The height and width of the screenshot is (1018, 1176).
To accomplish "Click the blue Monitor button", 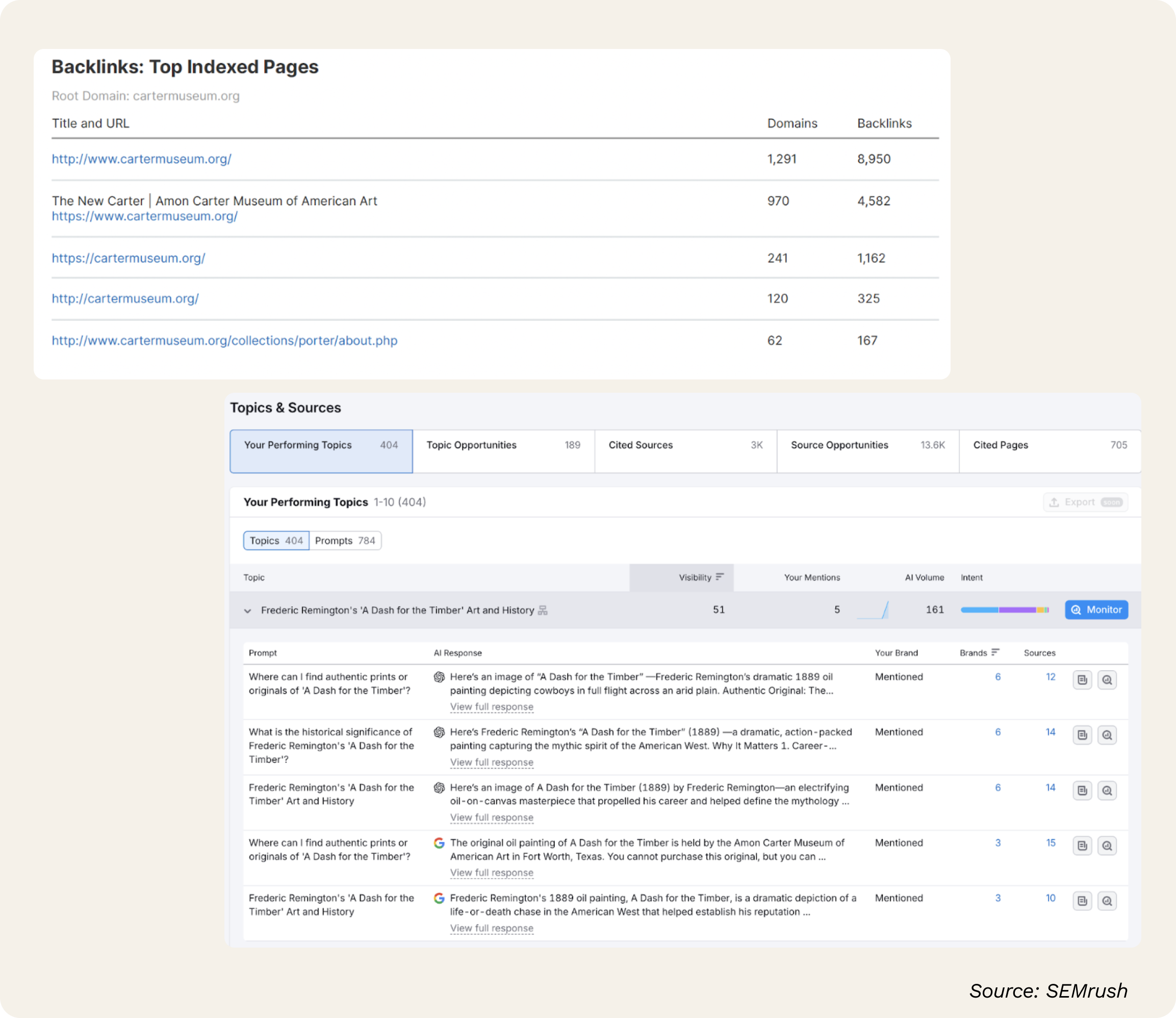I will tap(1096, 610).
